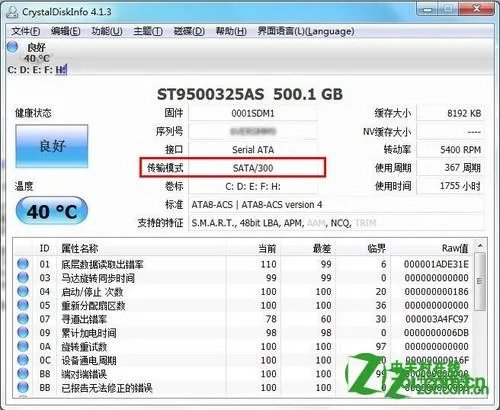500x410 pixels.
Task: Open the 主题(T) menu
Action: (x=148, y=31)
